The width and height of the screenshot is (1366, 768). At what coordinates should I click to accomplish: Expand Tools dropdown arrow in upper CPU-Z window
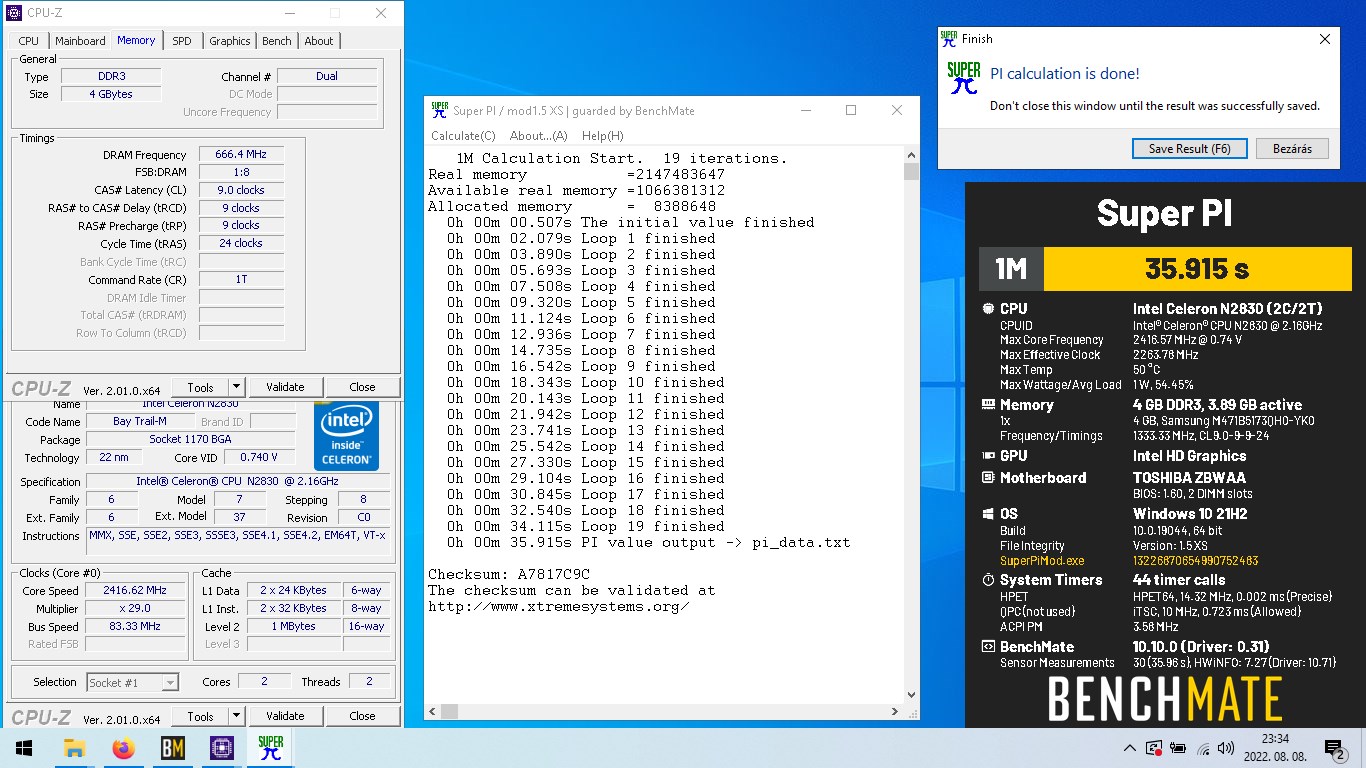click(x=236, y=387)
